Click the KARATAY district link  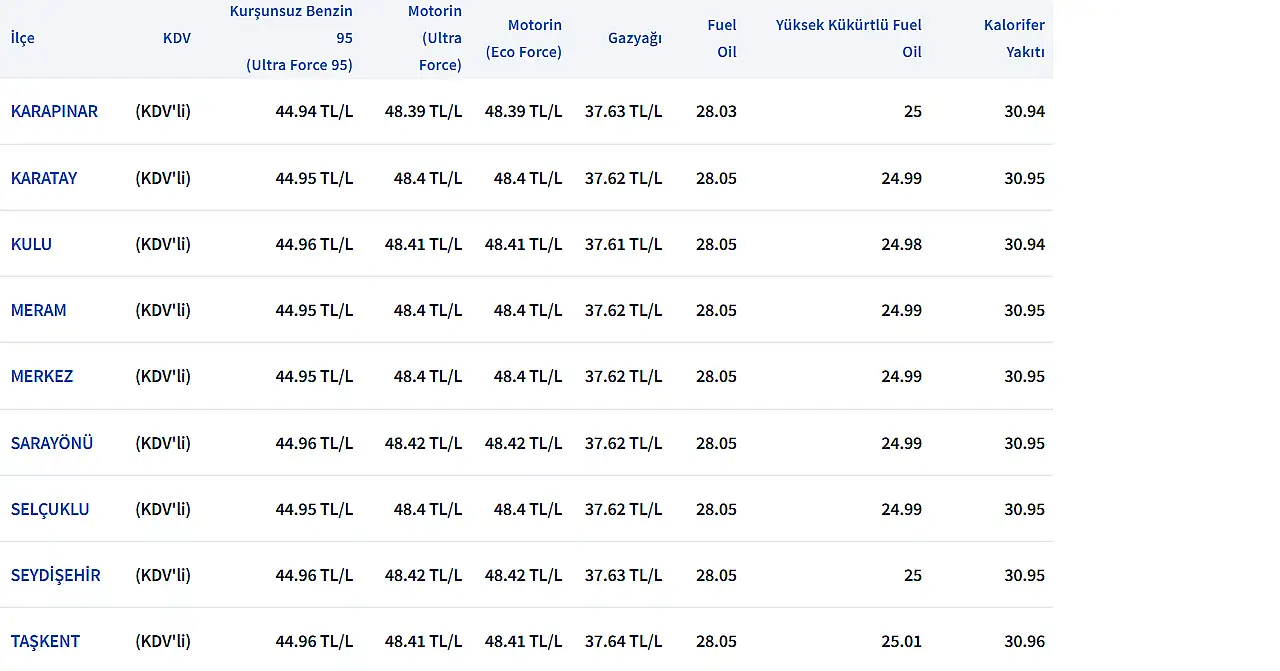point(44,178)
